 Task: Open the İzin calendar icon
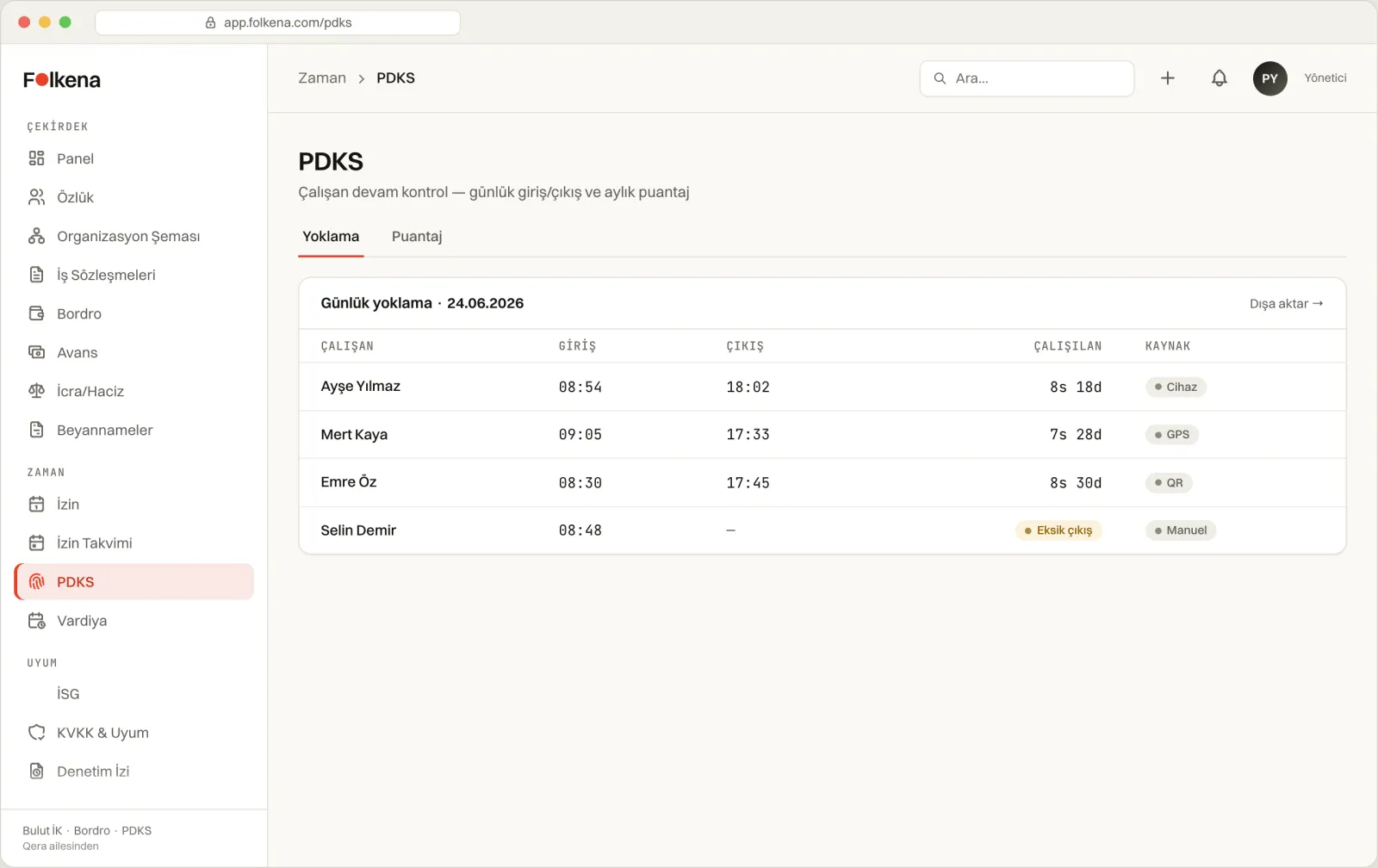click(x=36, y=505)
